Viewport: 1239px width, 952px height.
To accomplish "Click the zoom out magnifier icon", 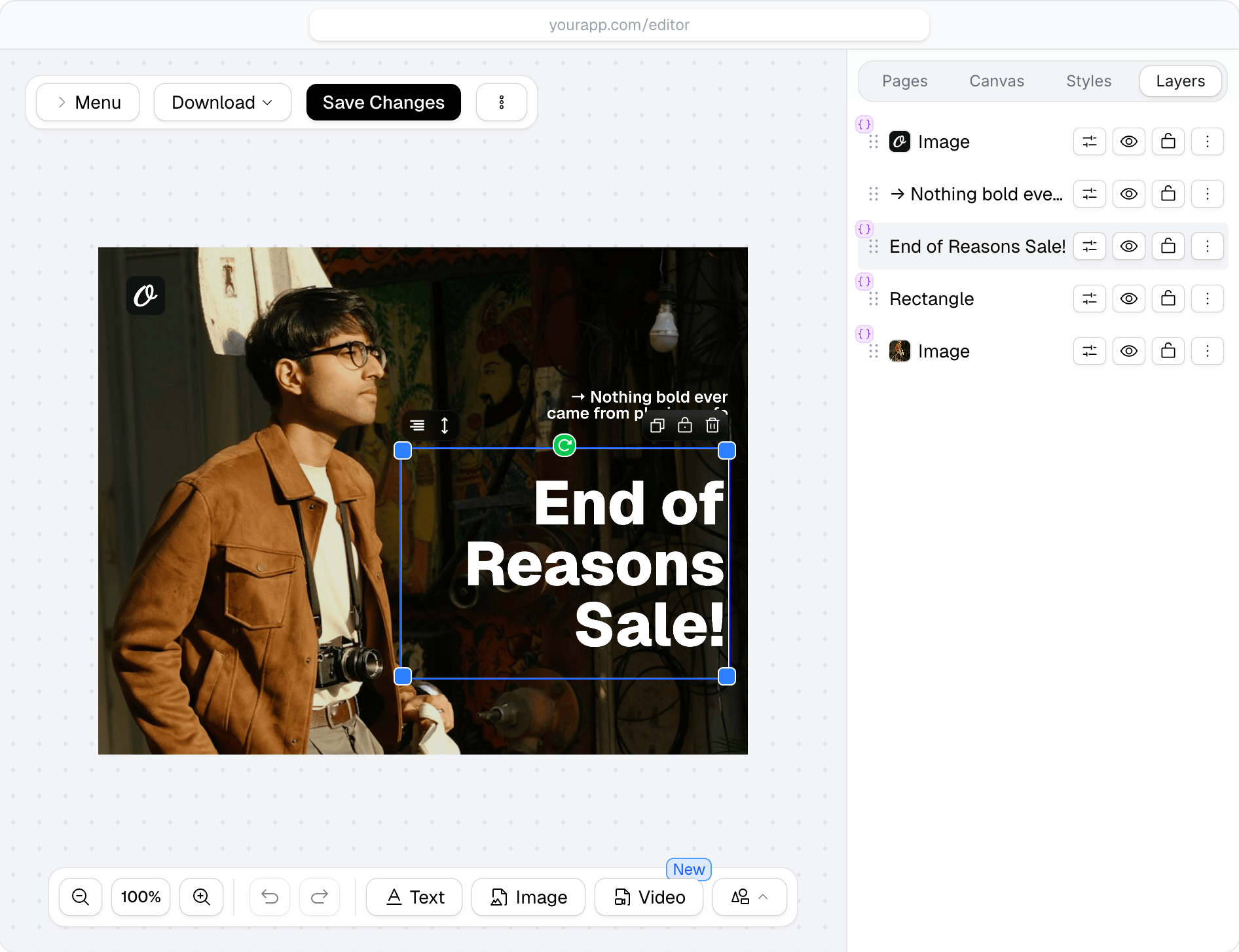I will click(81, 897).
